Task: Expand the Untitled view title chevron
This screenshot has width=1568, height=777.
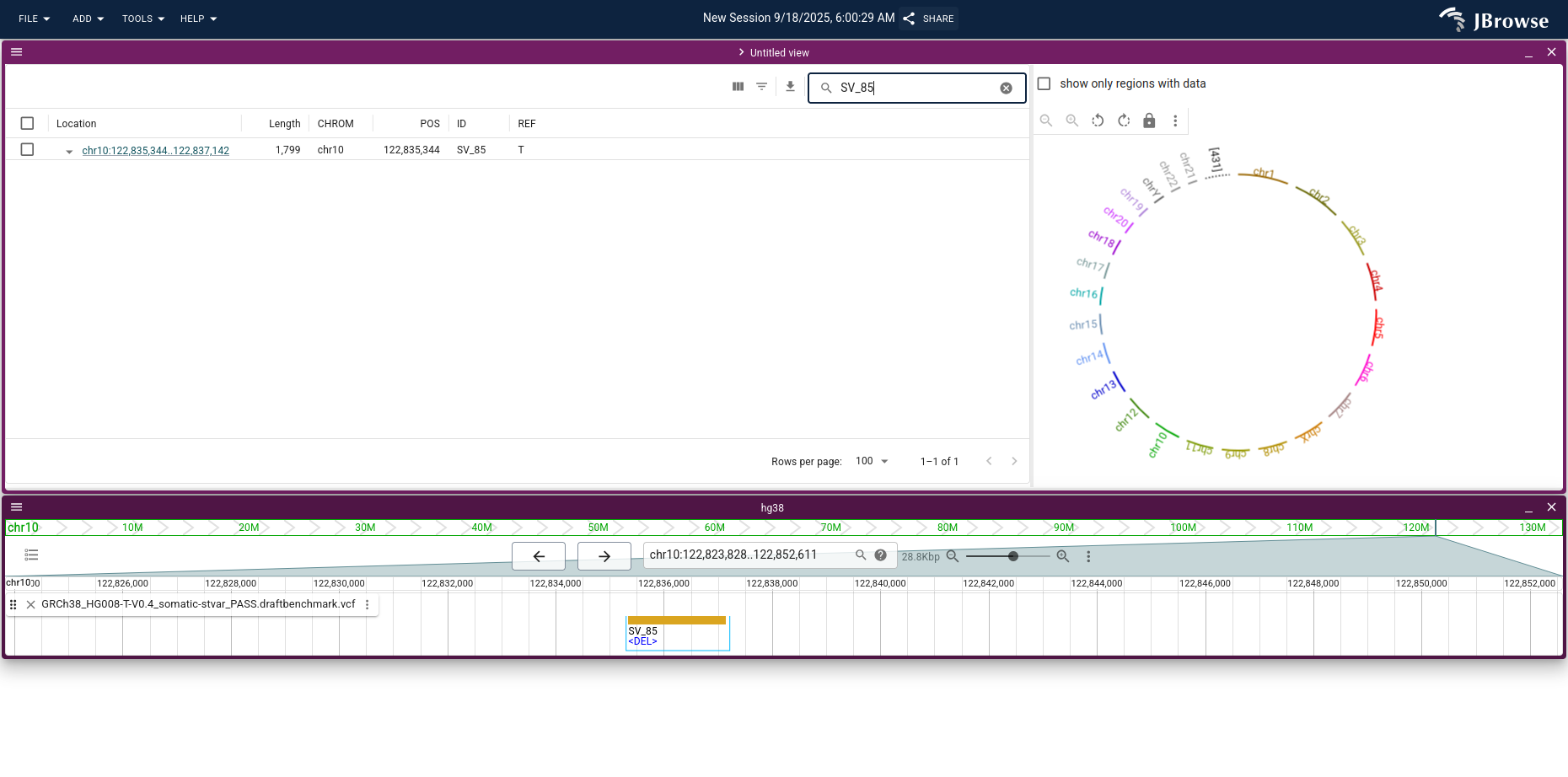Action: pos(741,52)
